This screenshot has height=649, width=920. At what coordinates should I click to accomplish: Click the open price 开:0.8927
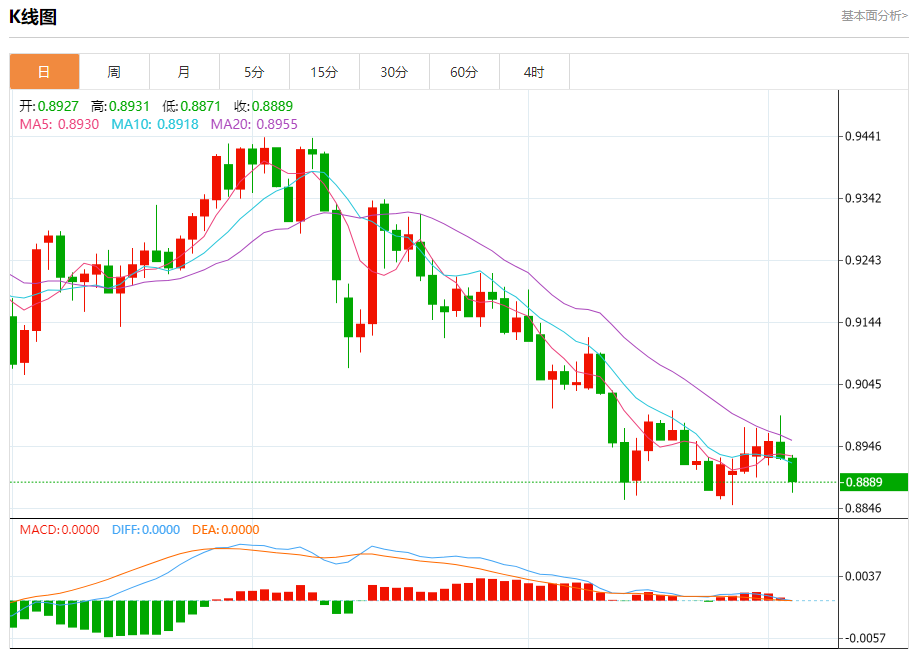[49, 106]
